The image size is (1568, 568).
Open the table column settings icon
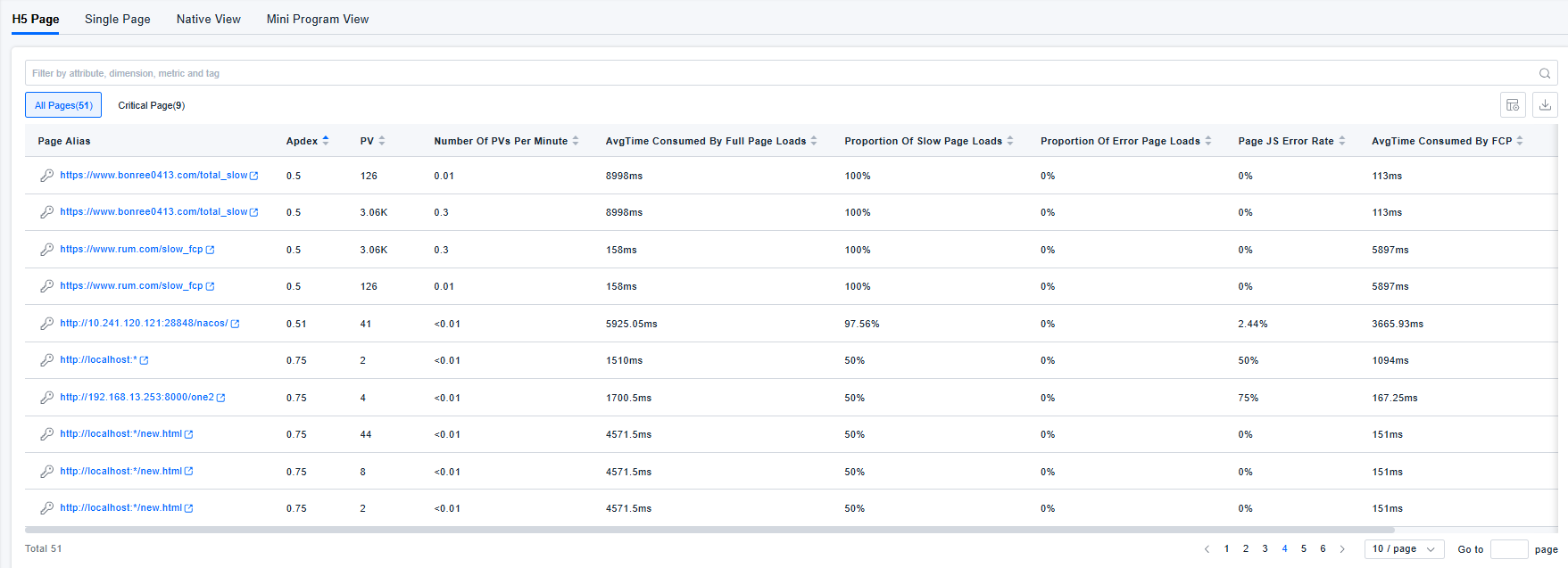pyautogui.click(x=1513, y=105)
